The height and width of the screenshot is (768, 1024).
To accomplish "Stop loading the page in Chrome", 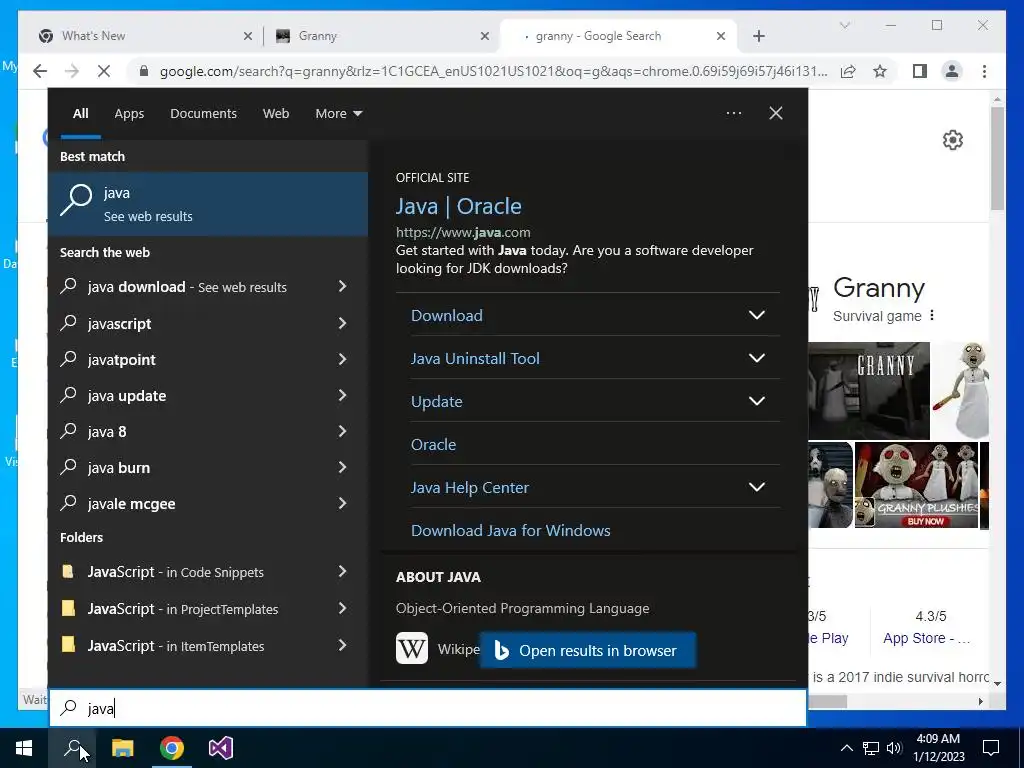I will click(104, 71).
